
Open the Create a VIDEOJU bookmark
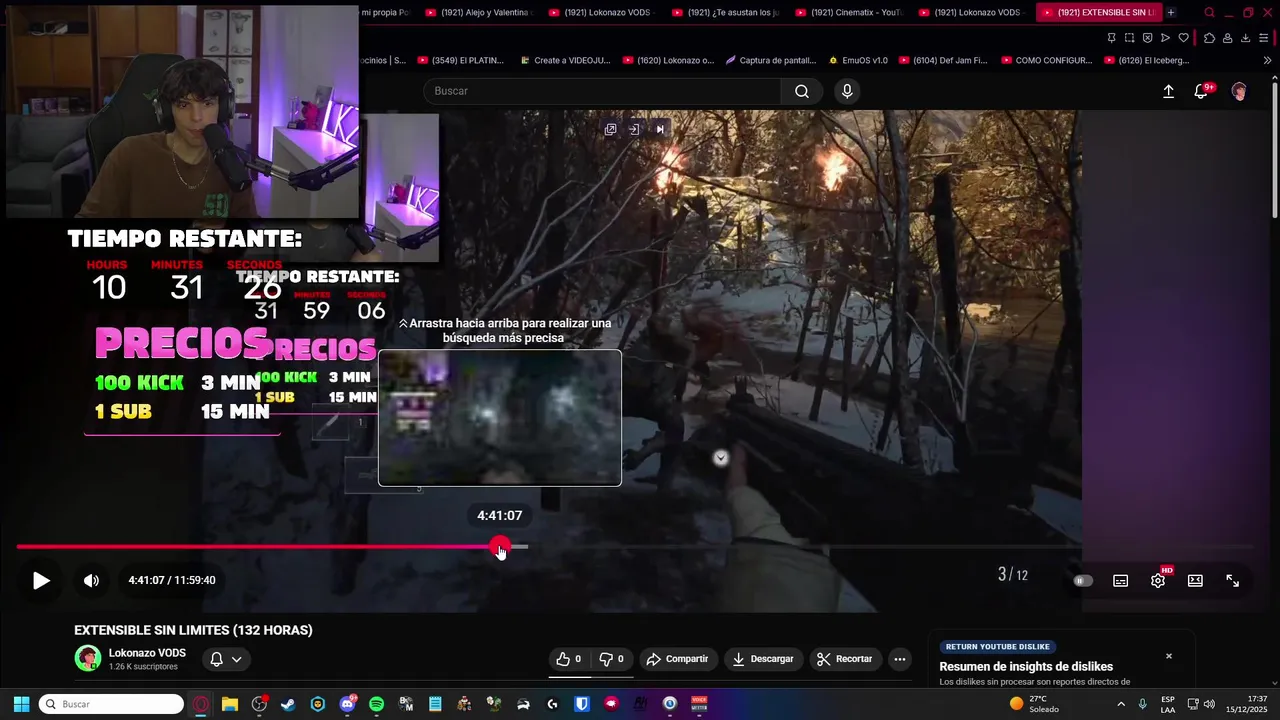(x=564, y=60)
